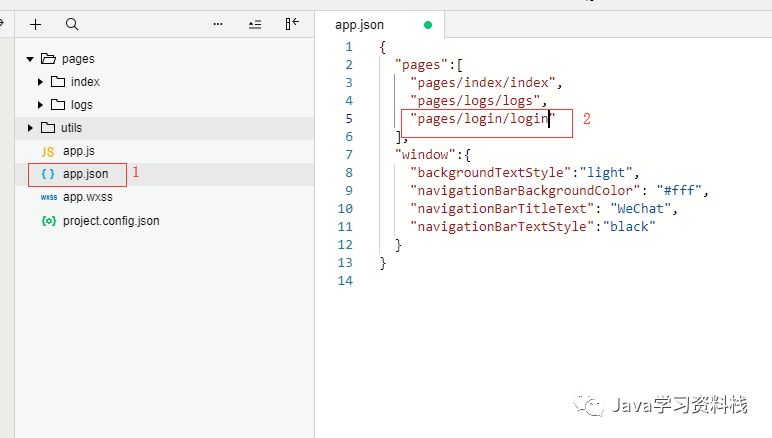The height and width of the screenshot is (438, 772).
Task: Click the "navigationBarTextStyle" key
Action: tap(502, 226)
